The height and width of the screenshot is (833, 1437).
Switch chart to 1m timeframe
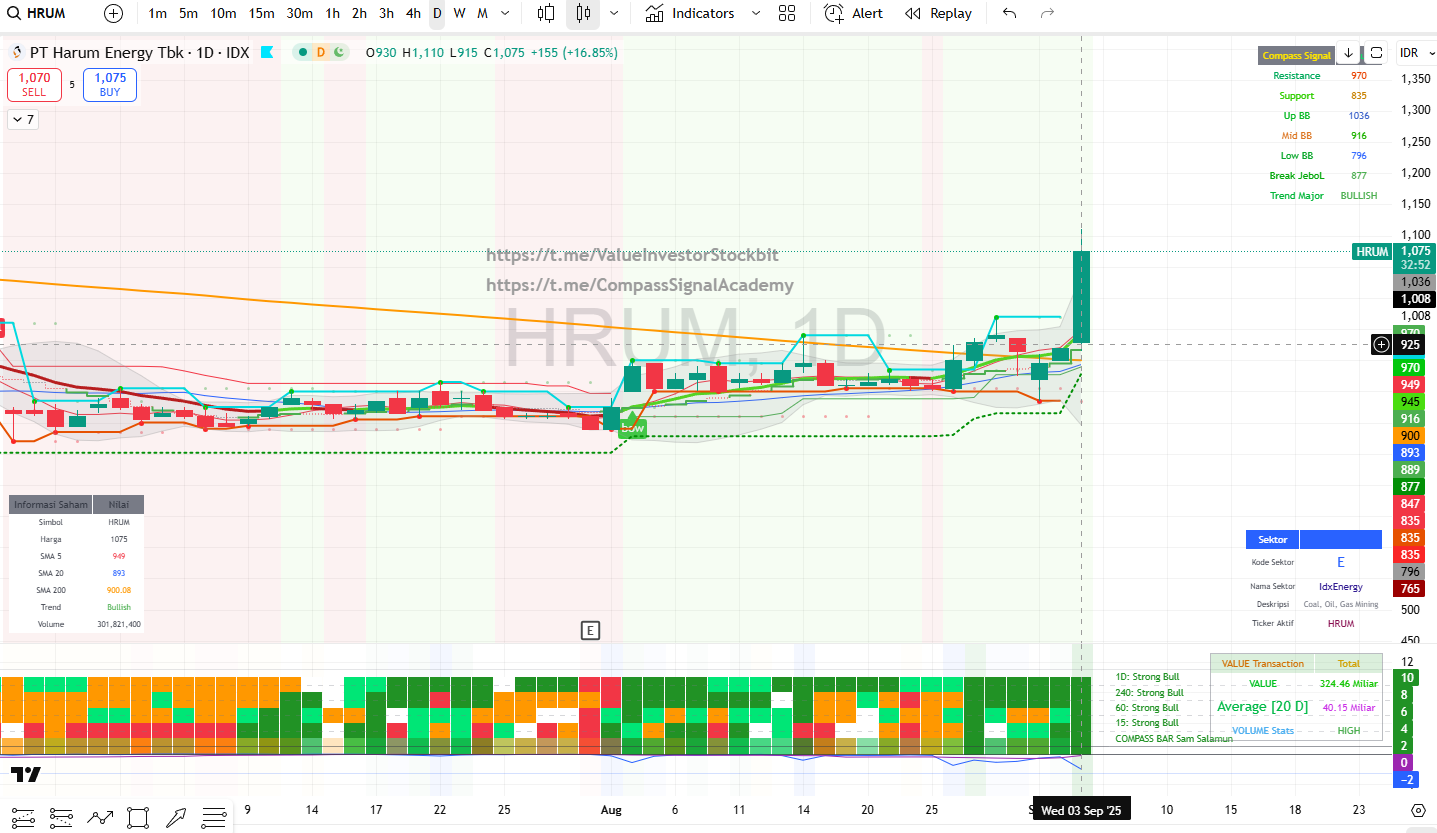pyautogui.click(x=157, y=13)
